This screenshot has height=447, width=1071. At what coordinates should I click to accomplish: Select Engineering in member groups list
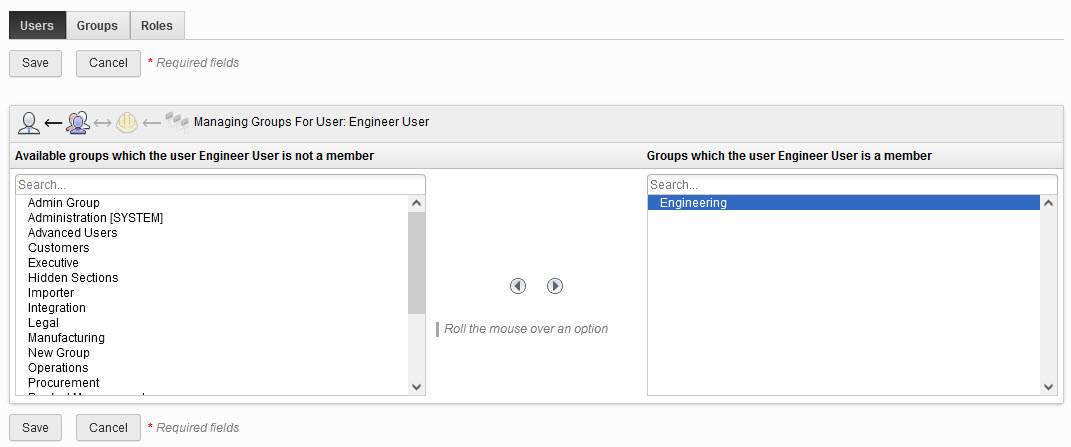(x=844, y=203)
